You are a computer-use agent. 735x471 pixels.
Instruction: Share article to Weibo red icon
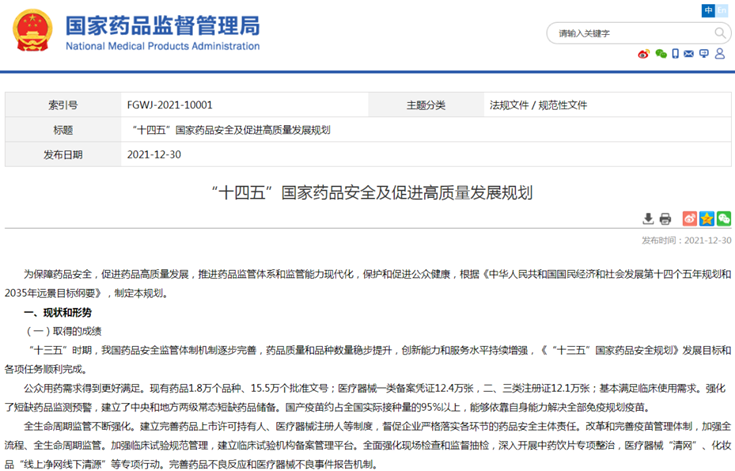tap(690, 218)
